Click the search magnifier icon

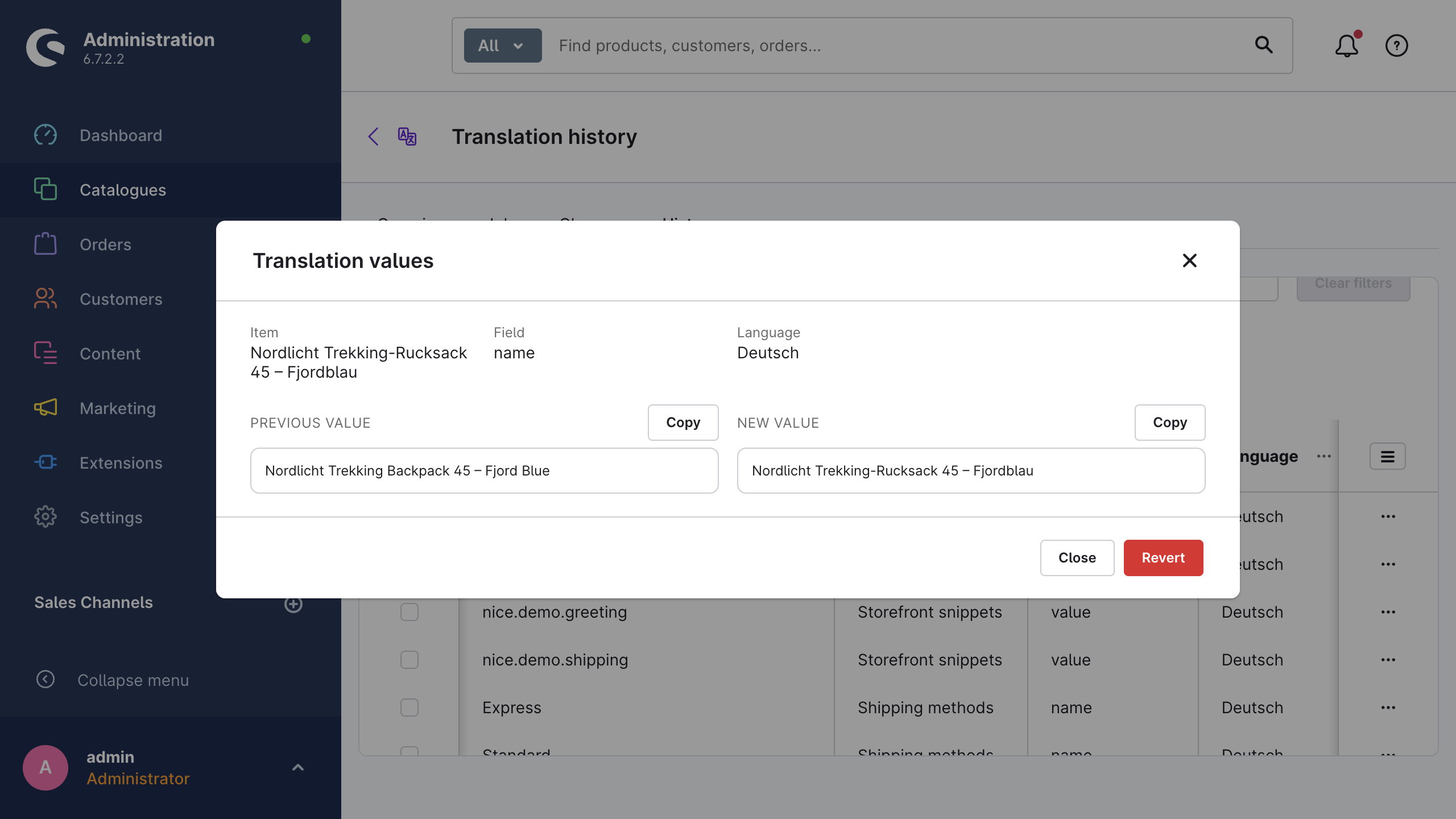(1264, 45)
